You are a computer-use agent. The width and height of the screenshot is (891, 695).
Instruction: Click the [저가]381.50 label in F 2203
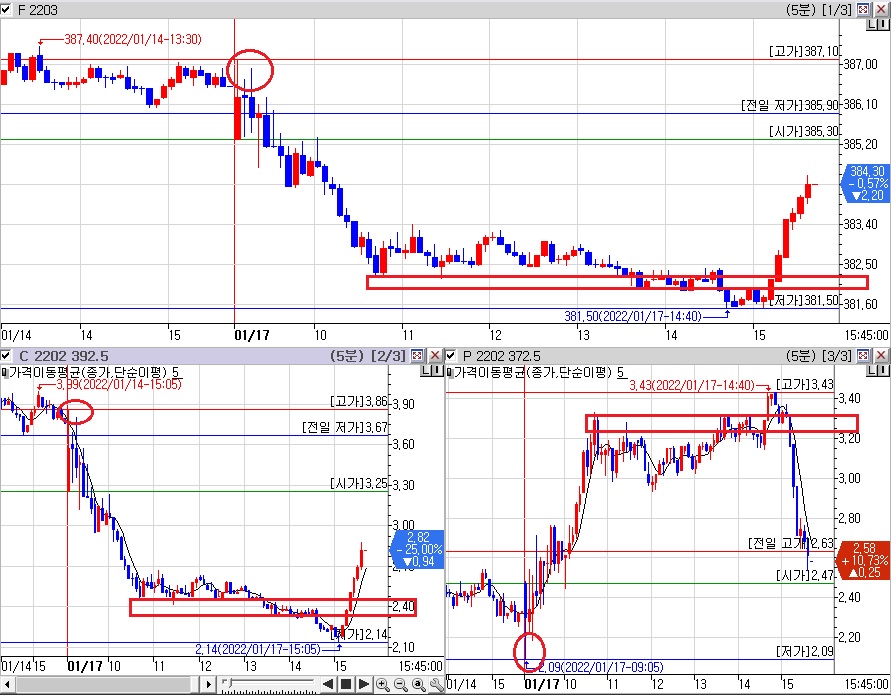(x=803, y=300)
